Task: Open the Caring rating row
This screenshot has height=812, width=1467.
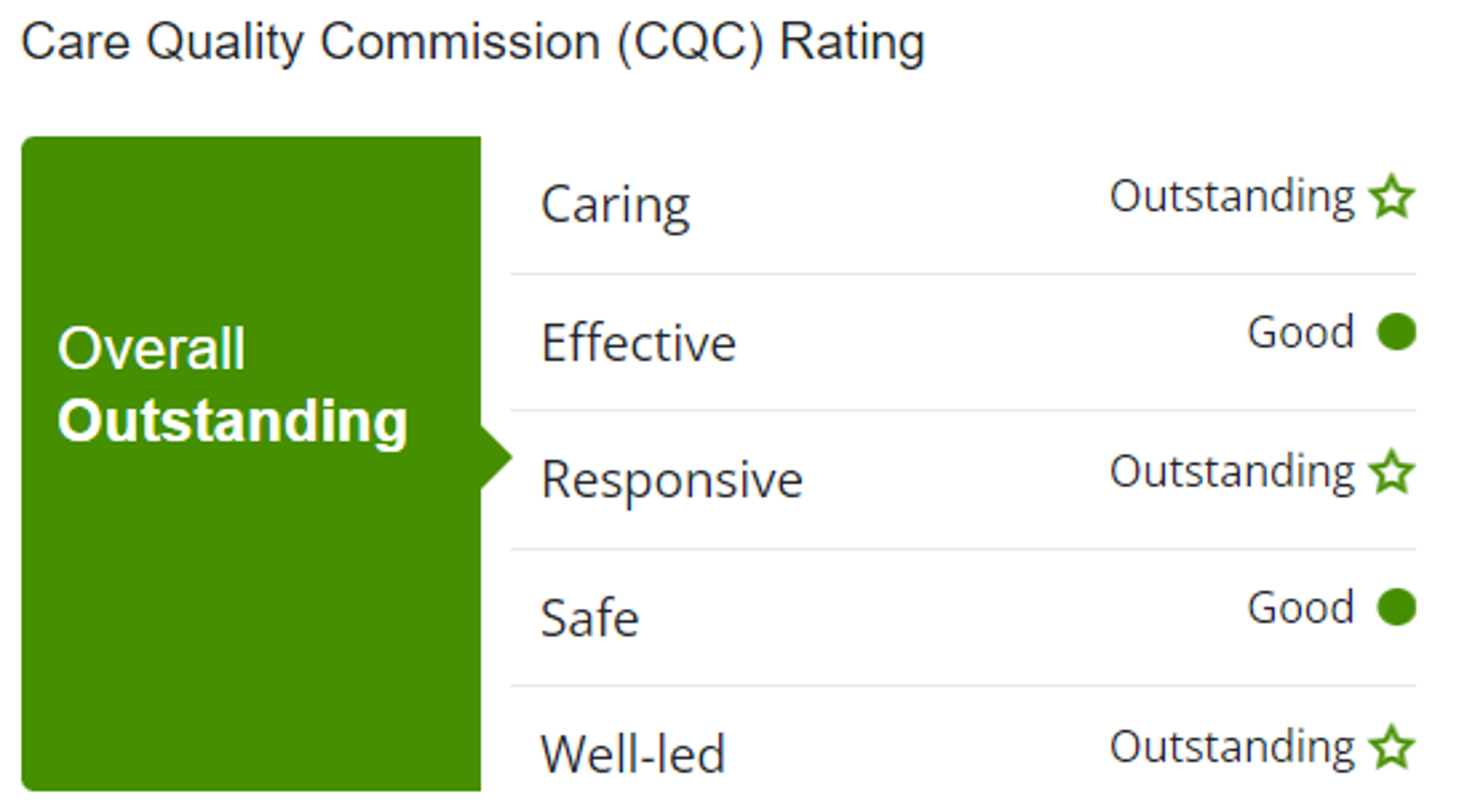Action: (x=963, y=205)
